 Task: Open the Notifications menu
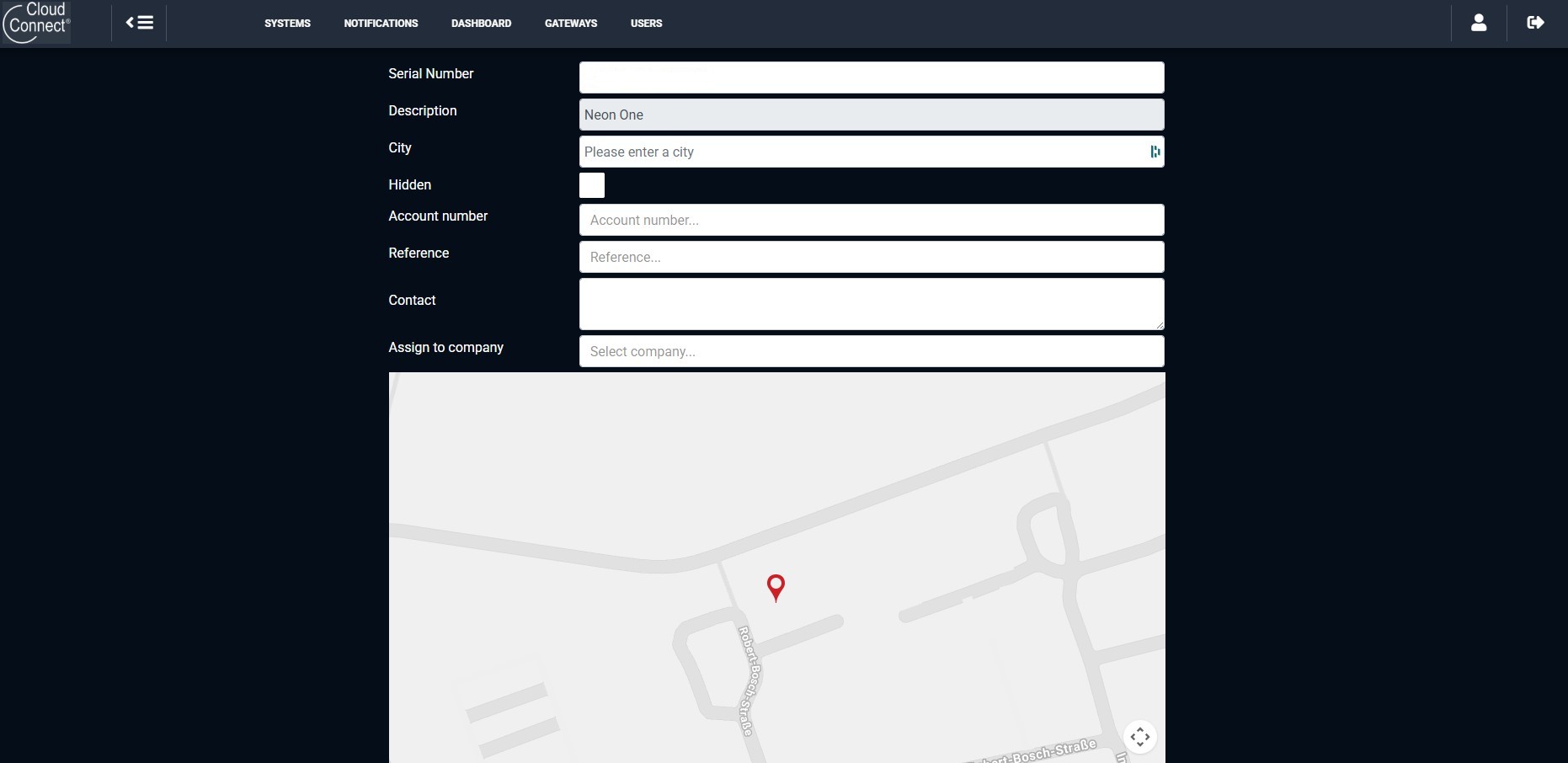(381, 24)
